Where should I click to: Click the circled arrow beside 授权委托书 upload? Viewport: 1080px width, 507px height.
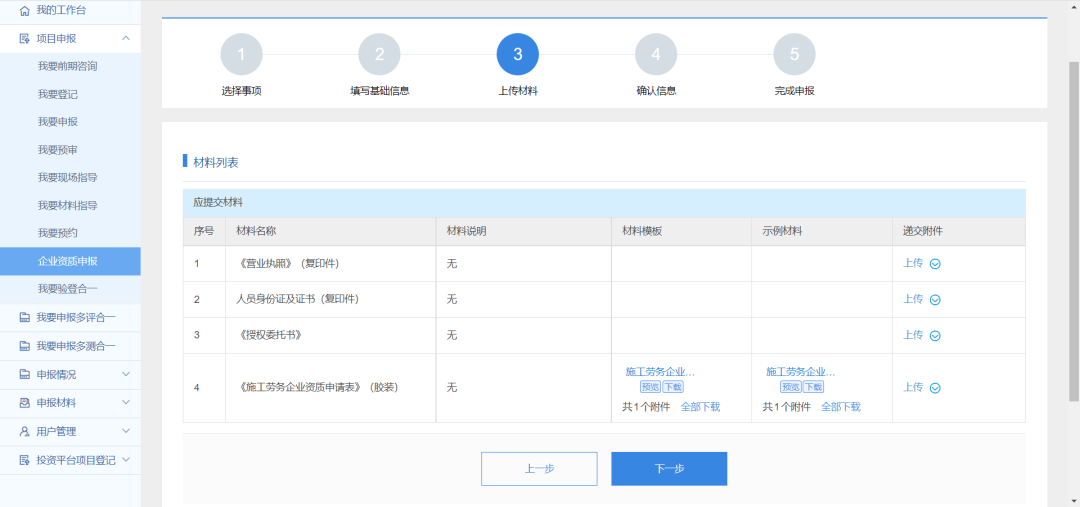click(x=935, y=336)
